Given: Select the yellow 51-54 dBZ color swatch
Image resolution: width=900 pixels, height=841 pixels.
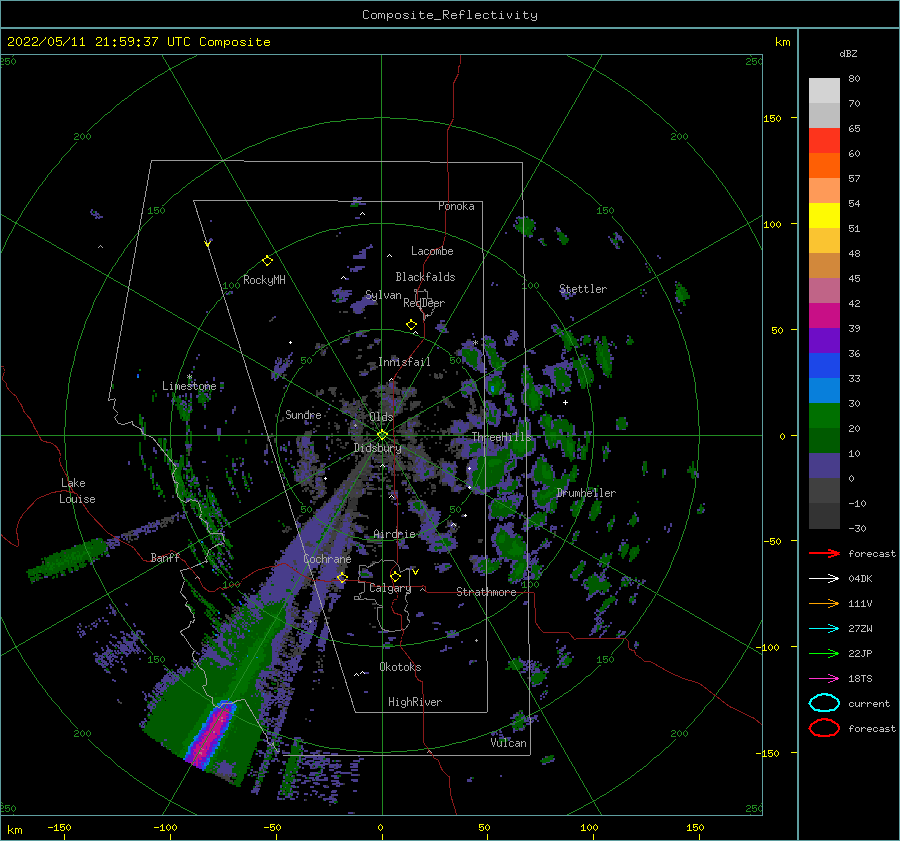Looking at the screenshot, I should [824, 216].
